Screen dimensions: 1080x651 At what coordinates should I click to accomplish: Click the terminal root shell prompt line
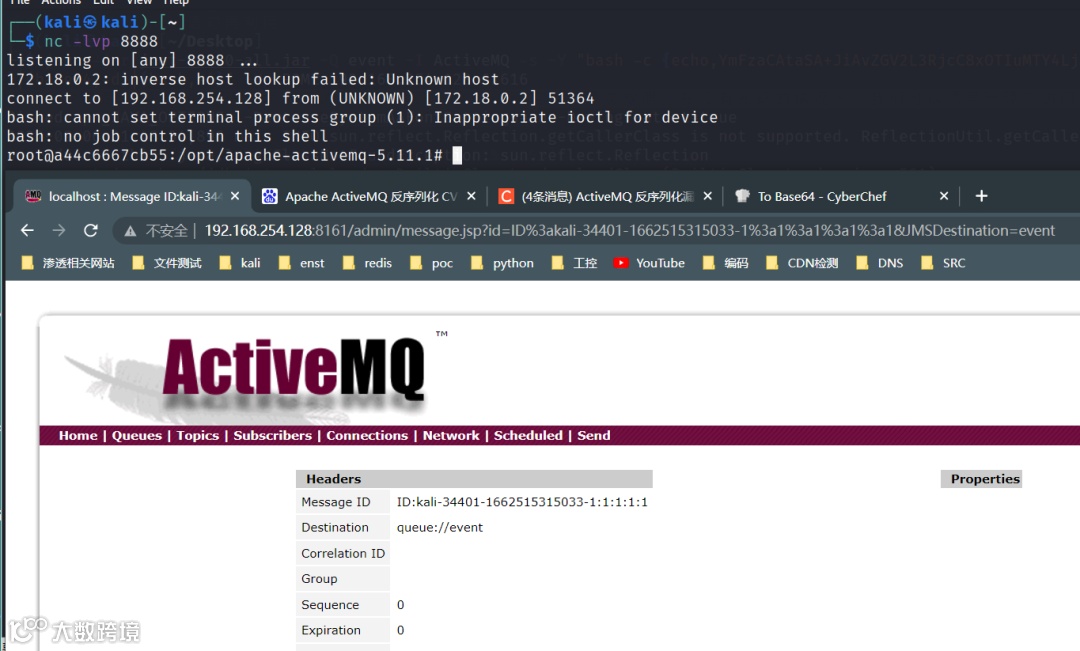(234, 156)
